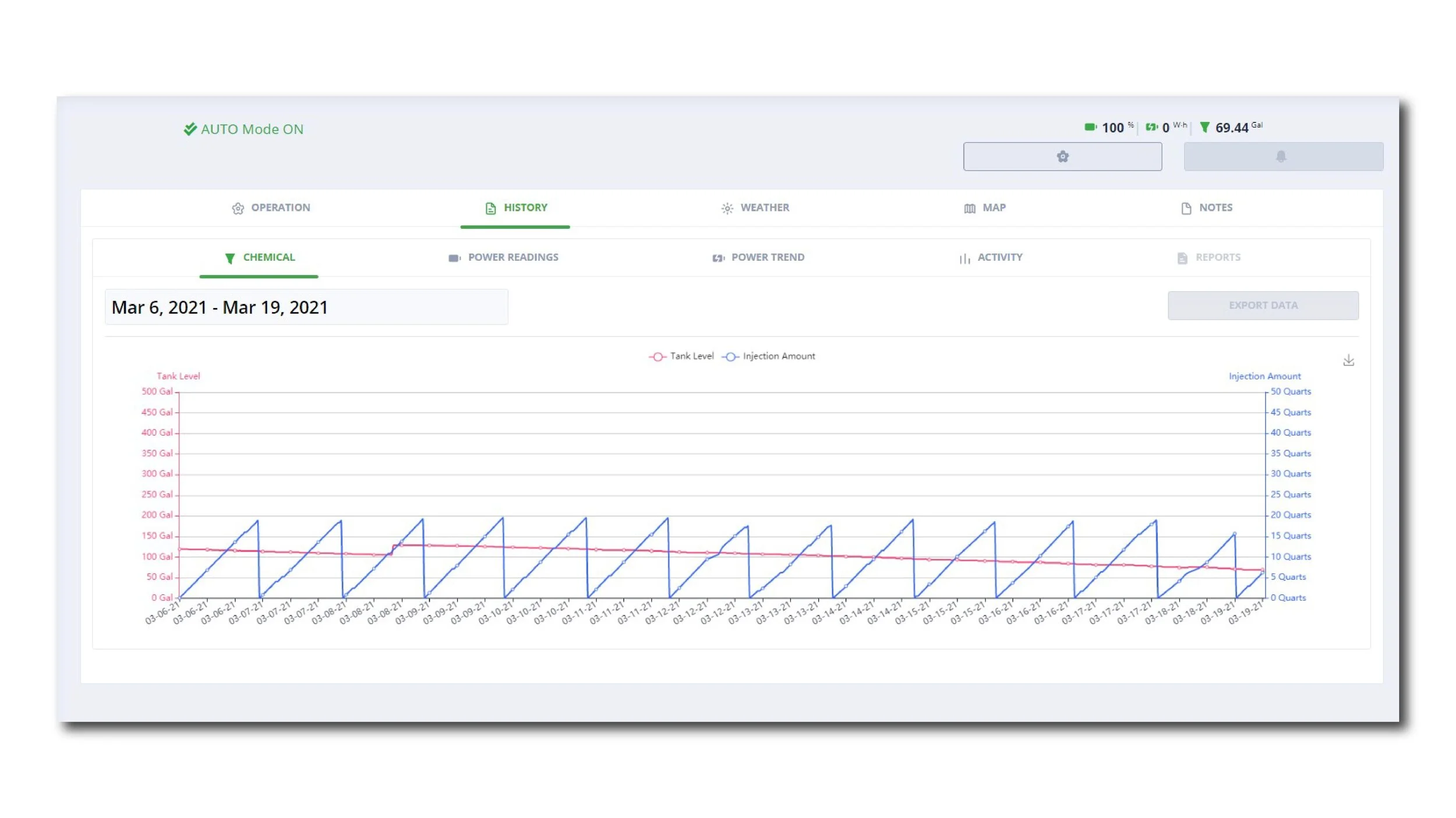The width and height of the screenshot is (1456, 818).
Task: Select the Power Readings sub-tab
Action: point(503,257)
